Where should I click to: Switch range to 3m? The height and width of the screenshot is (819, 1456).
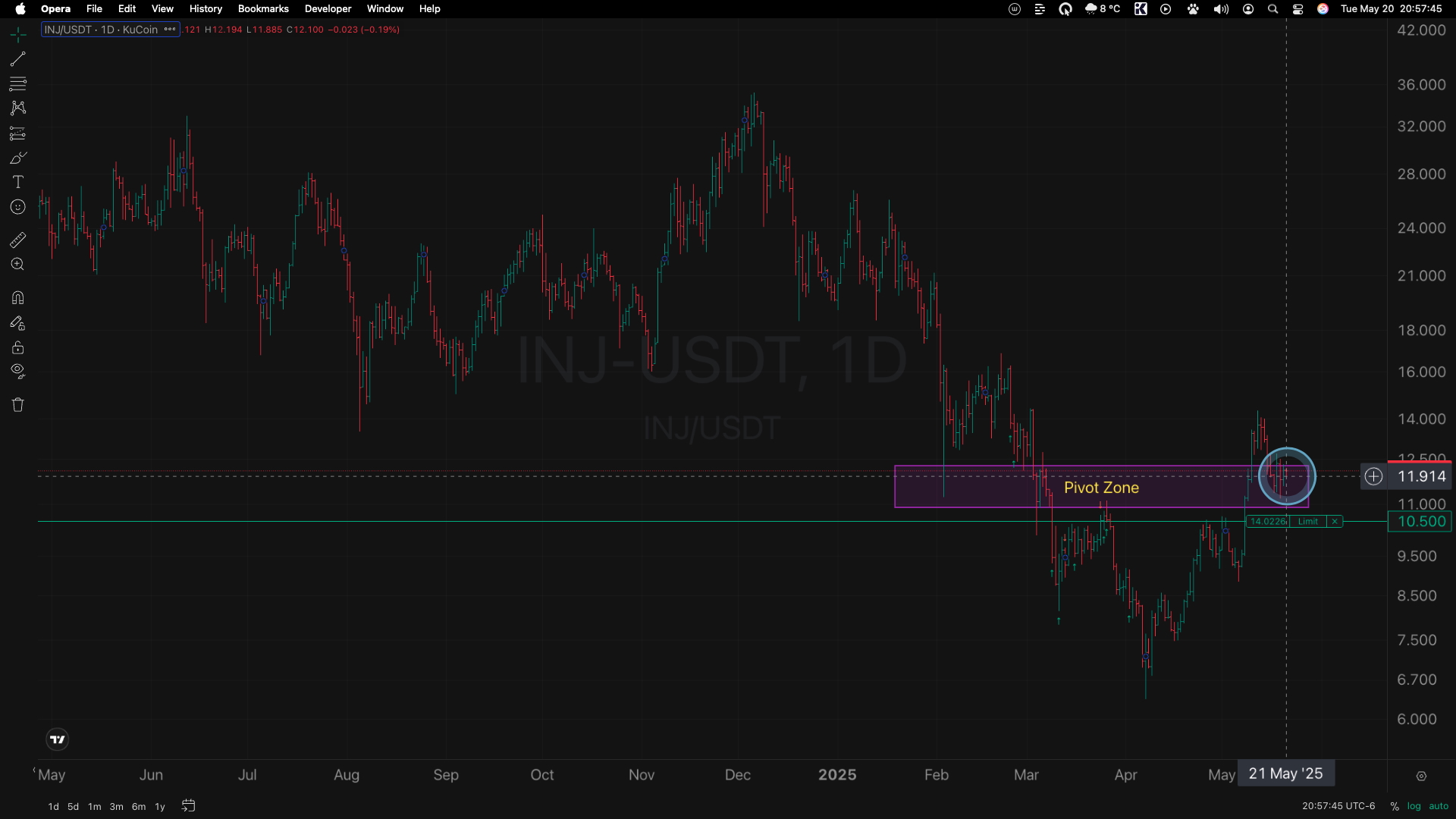[x=116, y=806]
